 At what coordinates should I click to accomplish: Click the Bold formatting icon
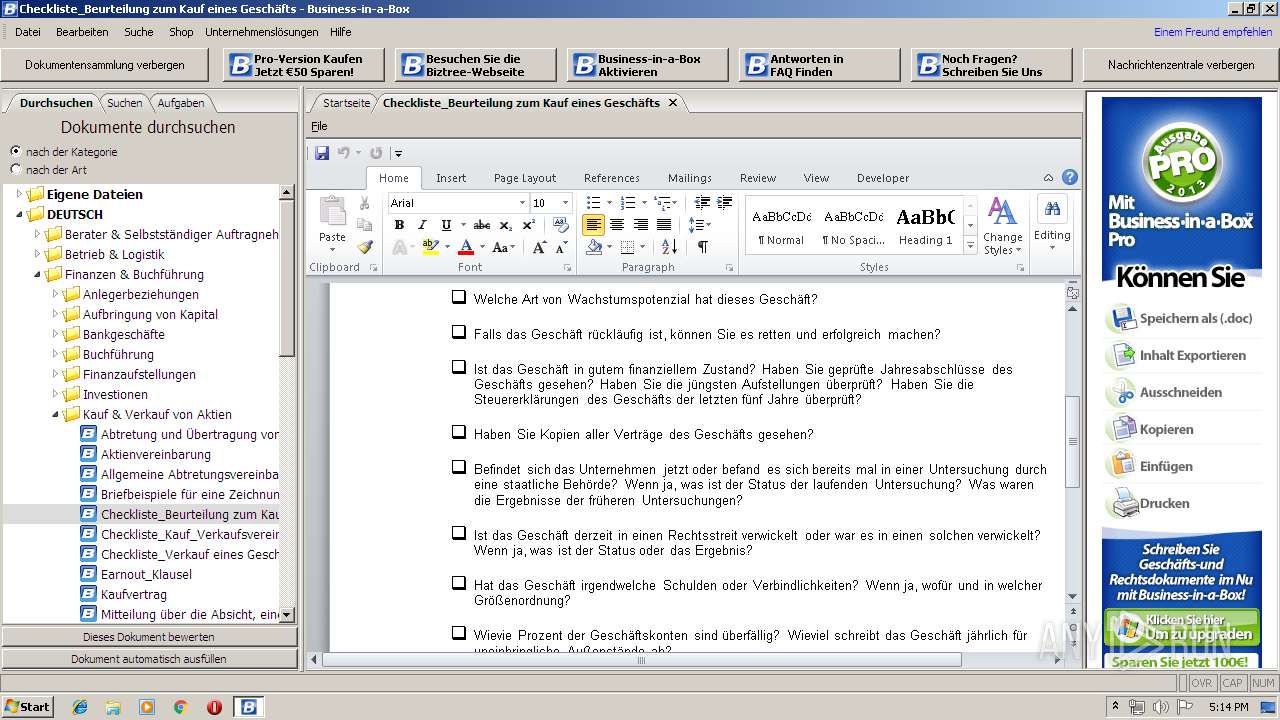(x=399, y=225)
